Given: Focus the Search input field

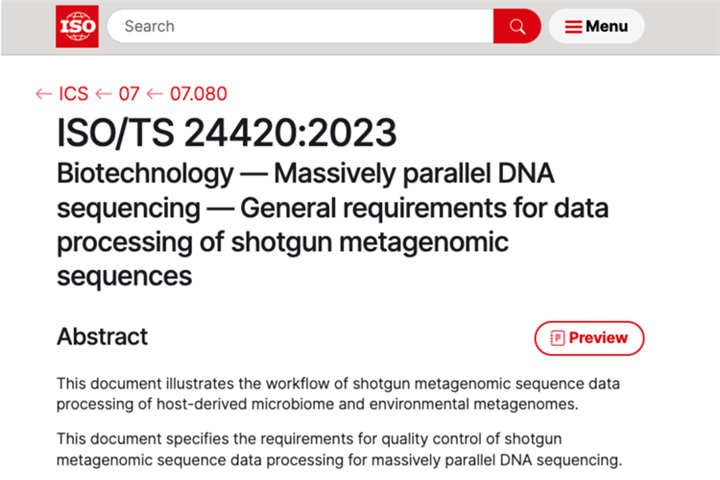Looking at the screenshot, I should point(300,26).
